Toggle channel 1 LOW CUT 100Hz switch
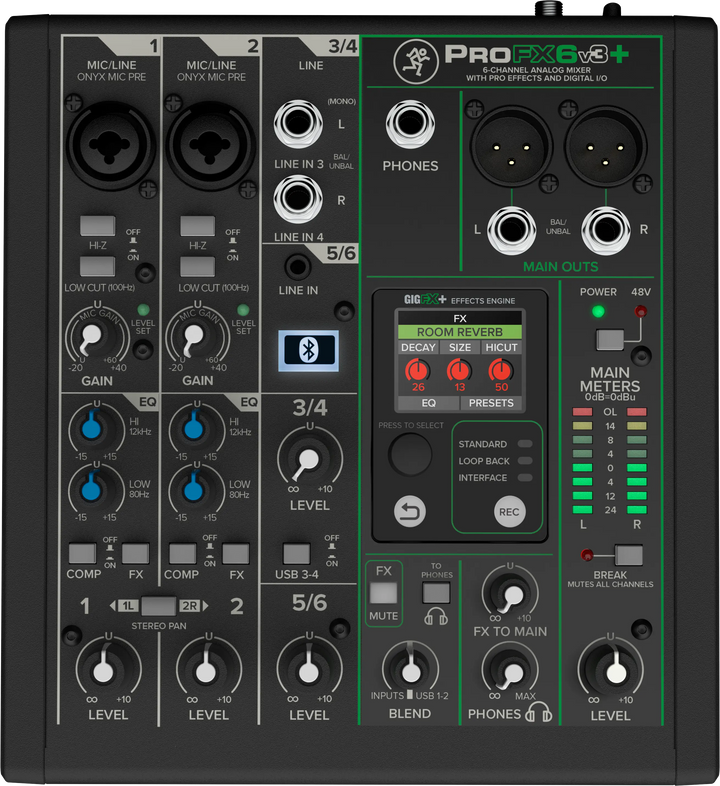Screen dimensions: 720x786 click(98, 266)
